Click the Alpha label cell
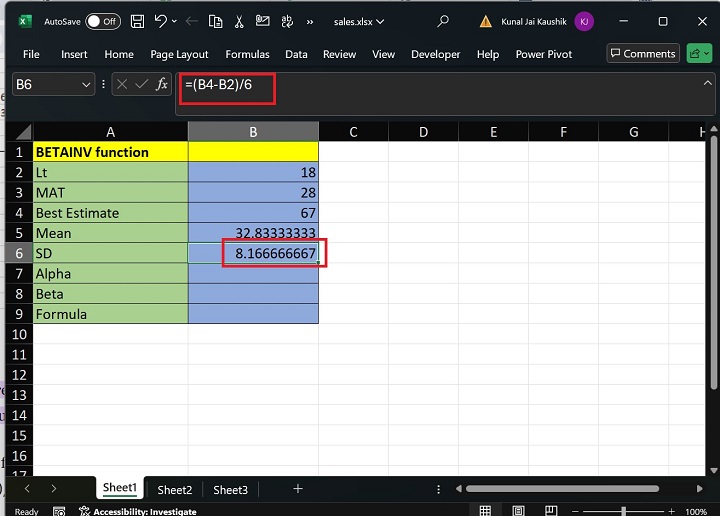Screen dimensions: 720x516 pyautogui.click(x=110, y=274)
